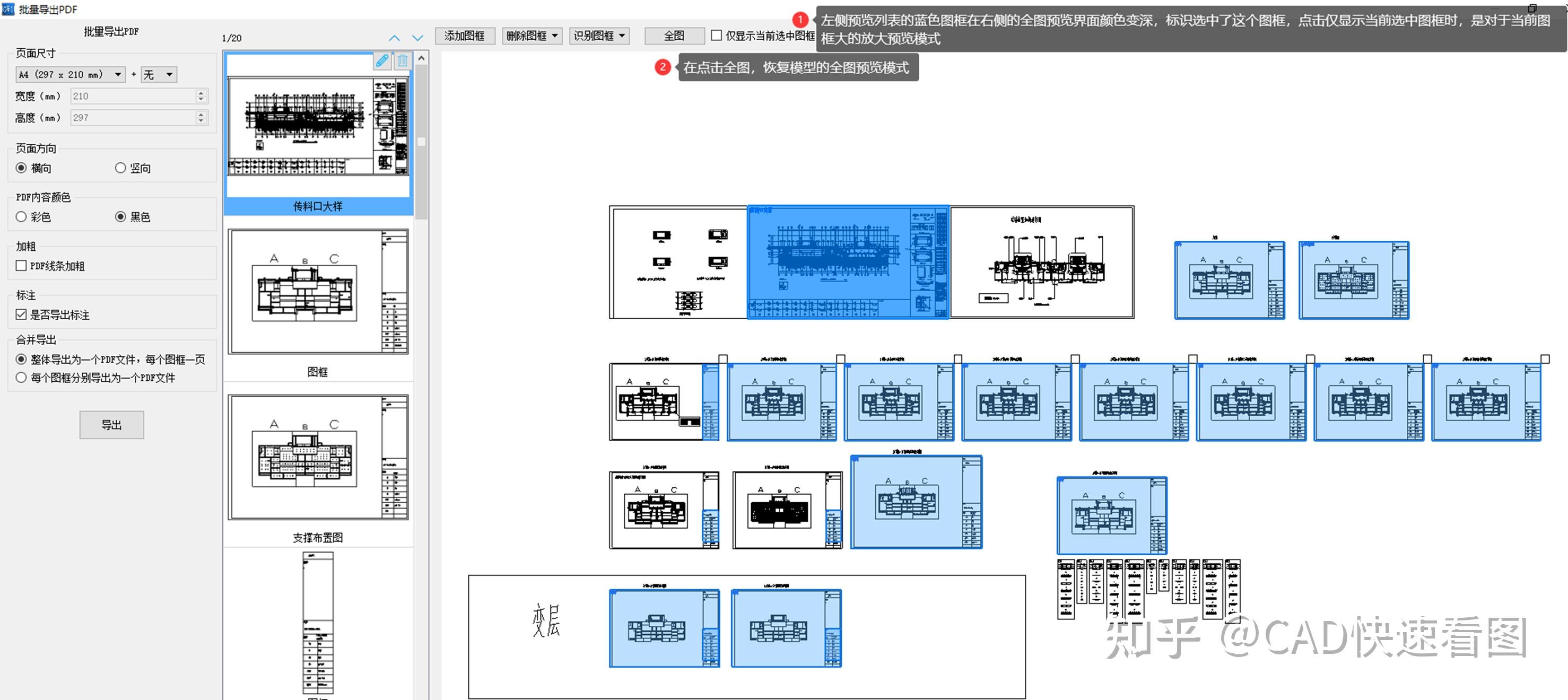The height and width of the screenshot is (700, 1568).
Task: Open the A4 (297 x 210 mm) page size dropdown
Action: (118, 74)
